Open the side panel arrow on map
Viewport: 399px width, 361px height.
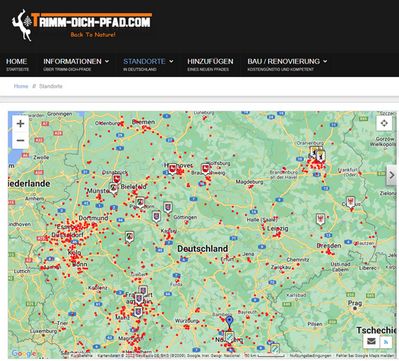tap(392, 175)
